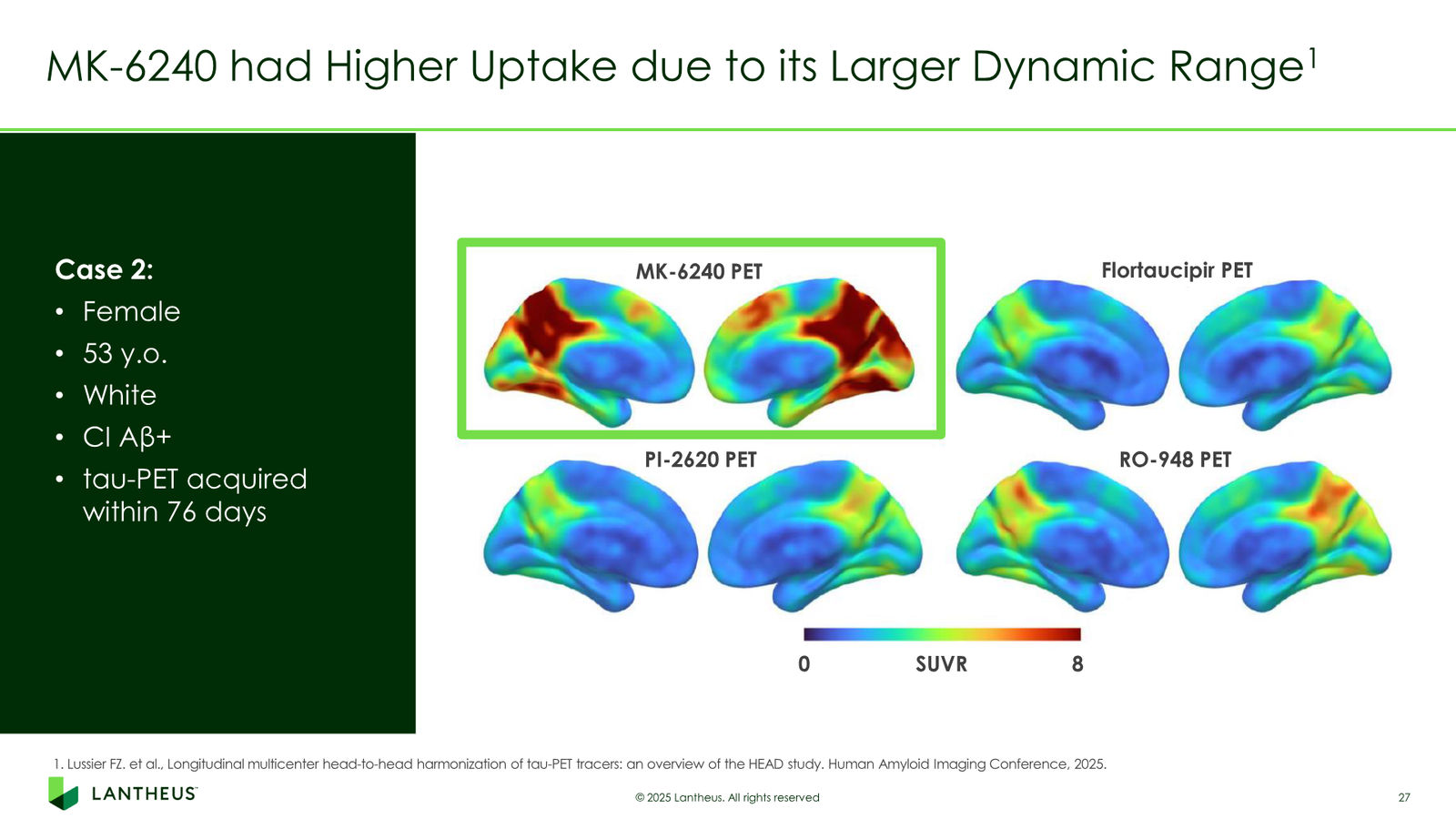
Task: Click the 'SUVR' scale label
Action: 941,664
